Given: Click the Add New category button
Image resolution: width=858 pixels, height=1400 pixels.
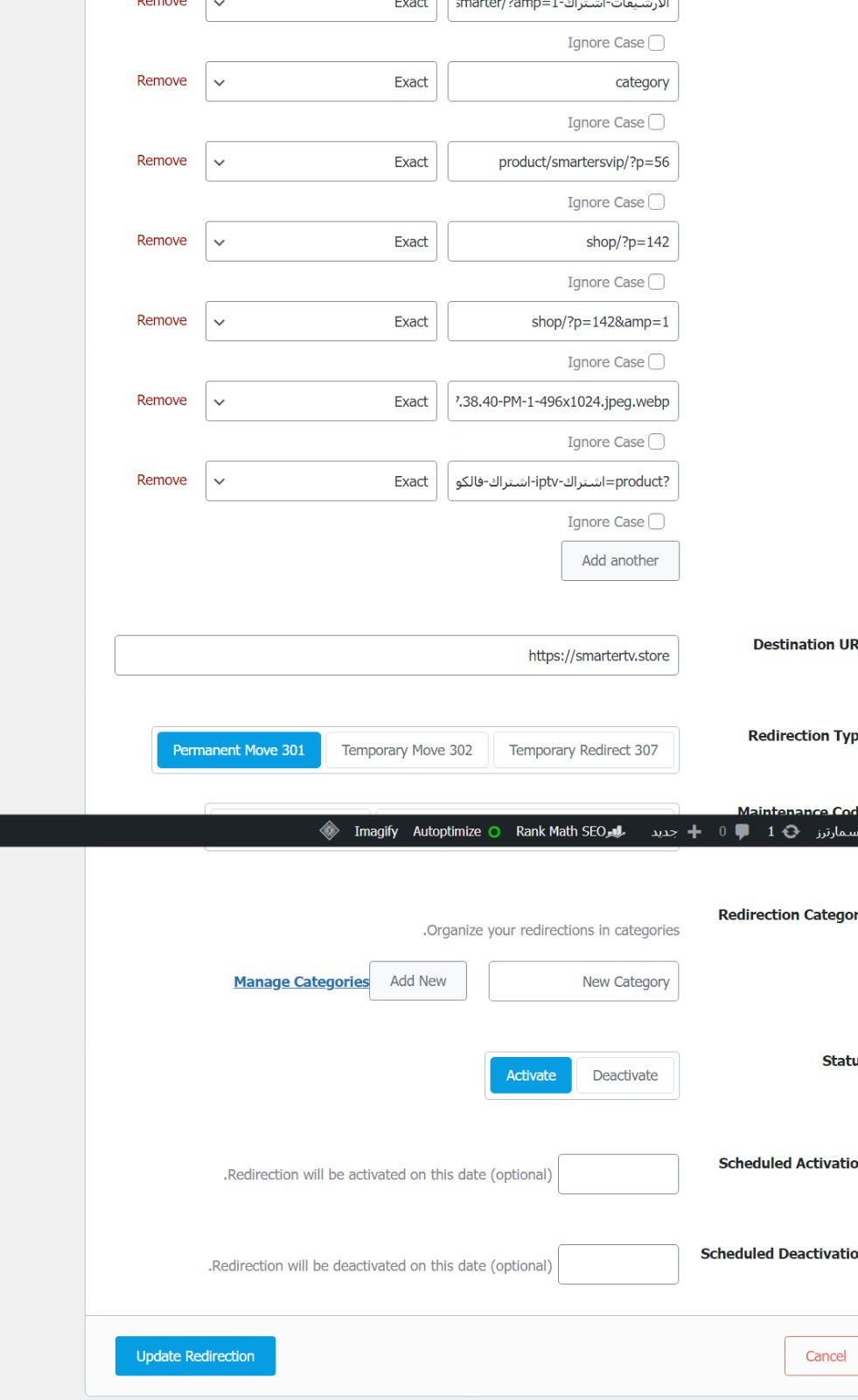Looking at the screenshot, I should pyautogui.click(x=418, y=981).
